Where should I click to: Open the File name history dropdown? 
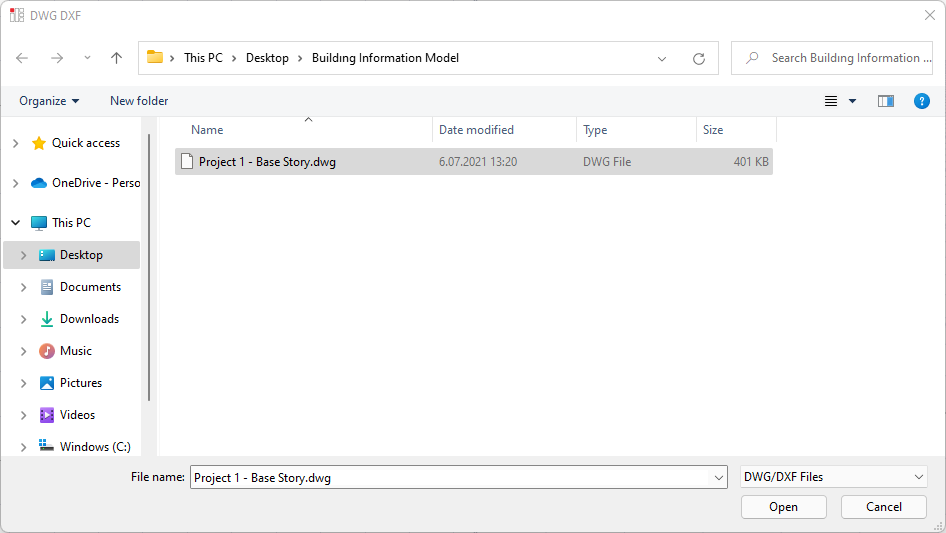click(x=718, y=478)
